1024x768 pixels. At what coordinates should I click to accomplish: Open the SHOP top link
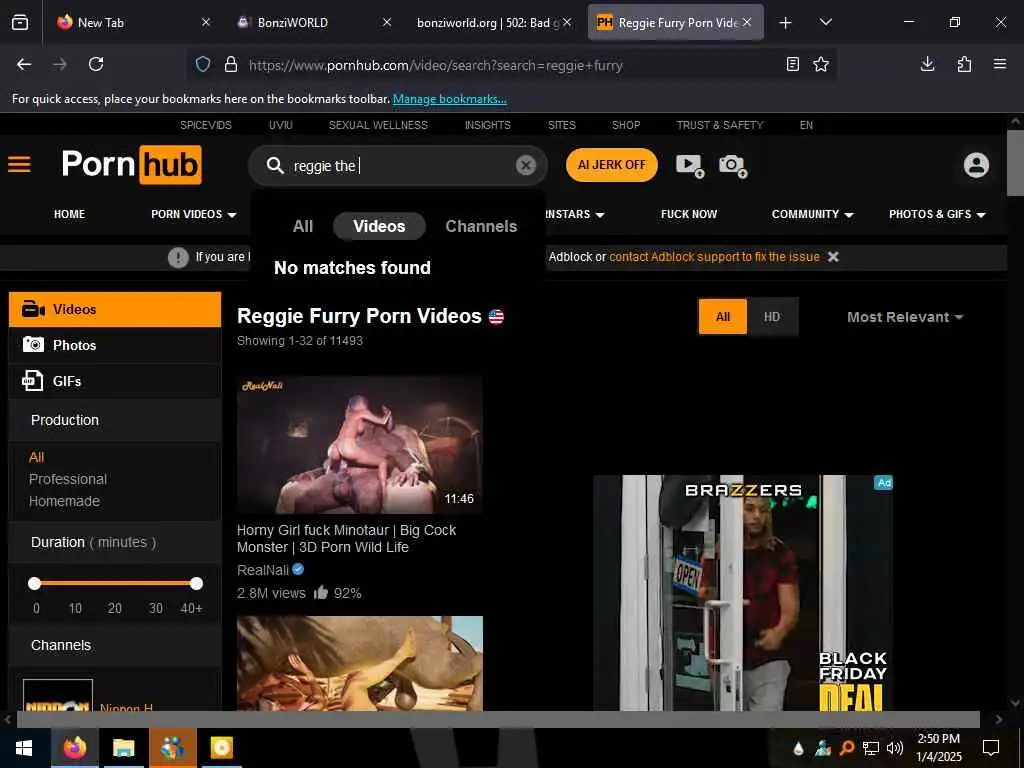tap(626, 125)
